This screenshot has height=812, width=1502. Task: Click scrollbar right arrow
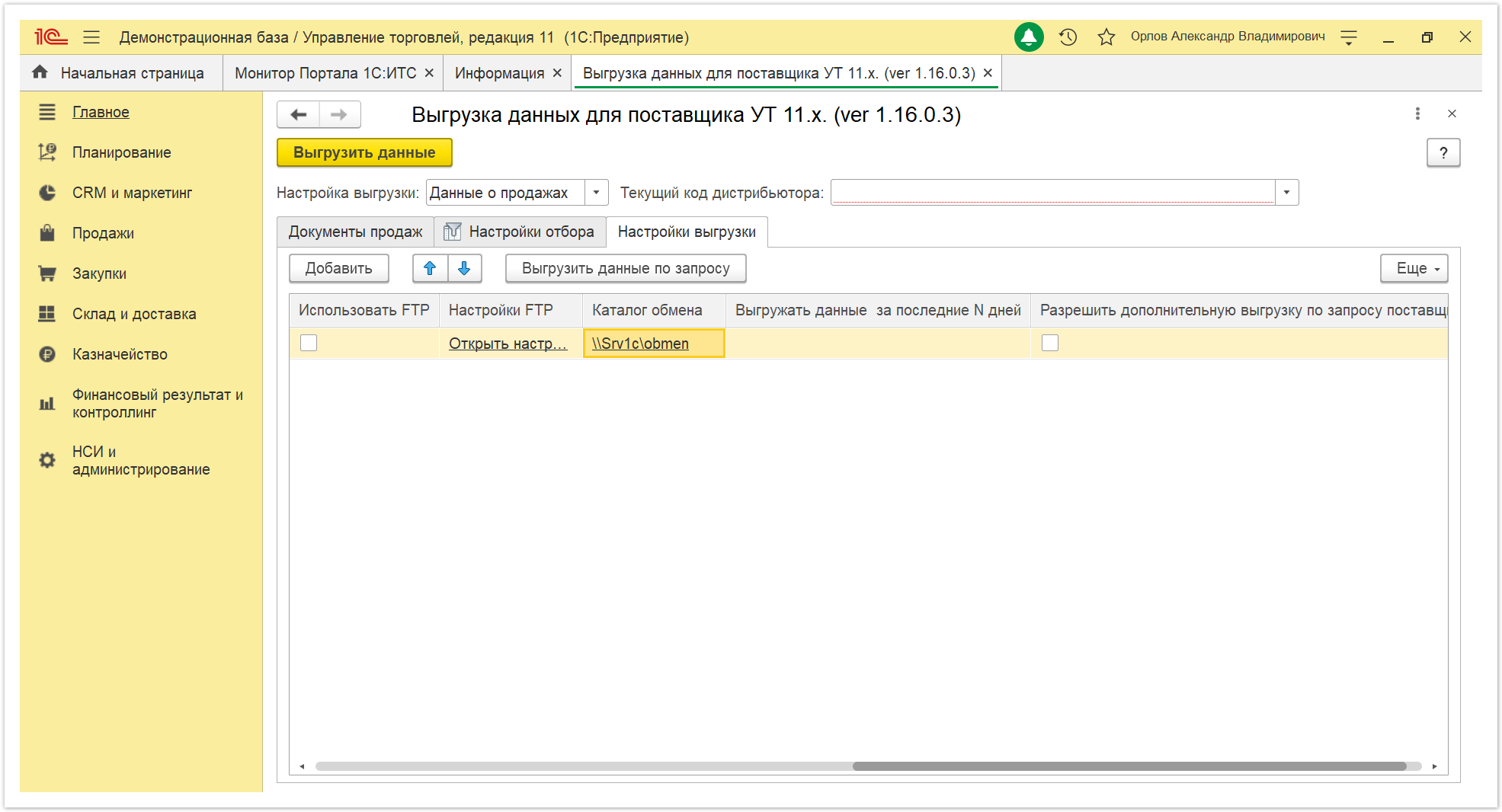pyautogui.click(x=1434, y=766)
